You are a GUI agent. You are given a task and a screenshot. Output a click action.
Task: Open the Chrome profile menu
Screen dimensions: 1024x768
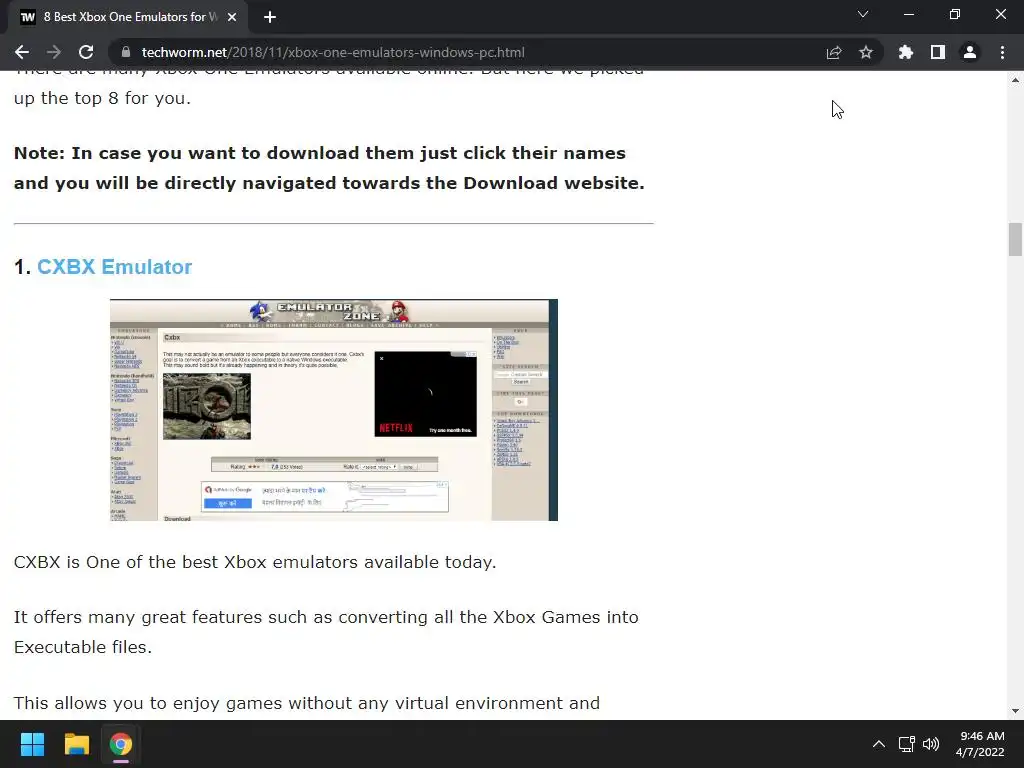click(x=970, y=52)
